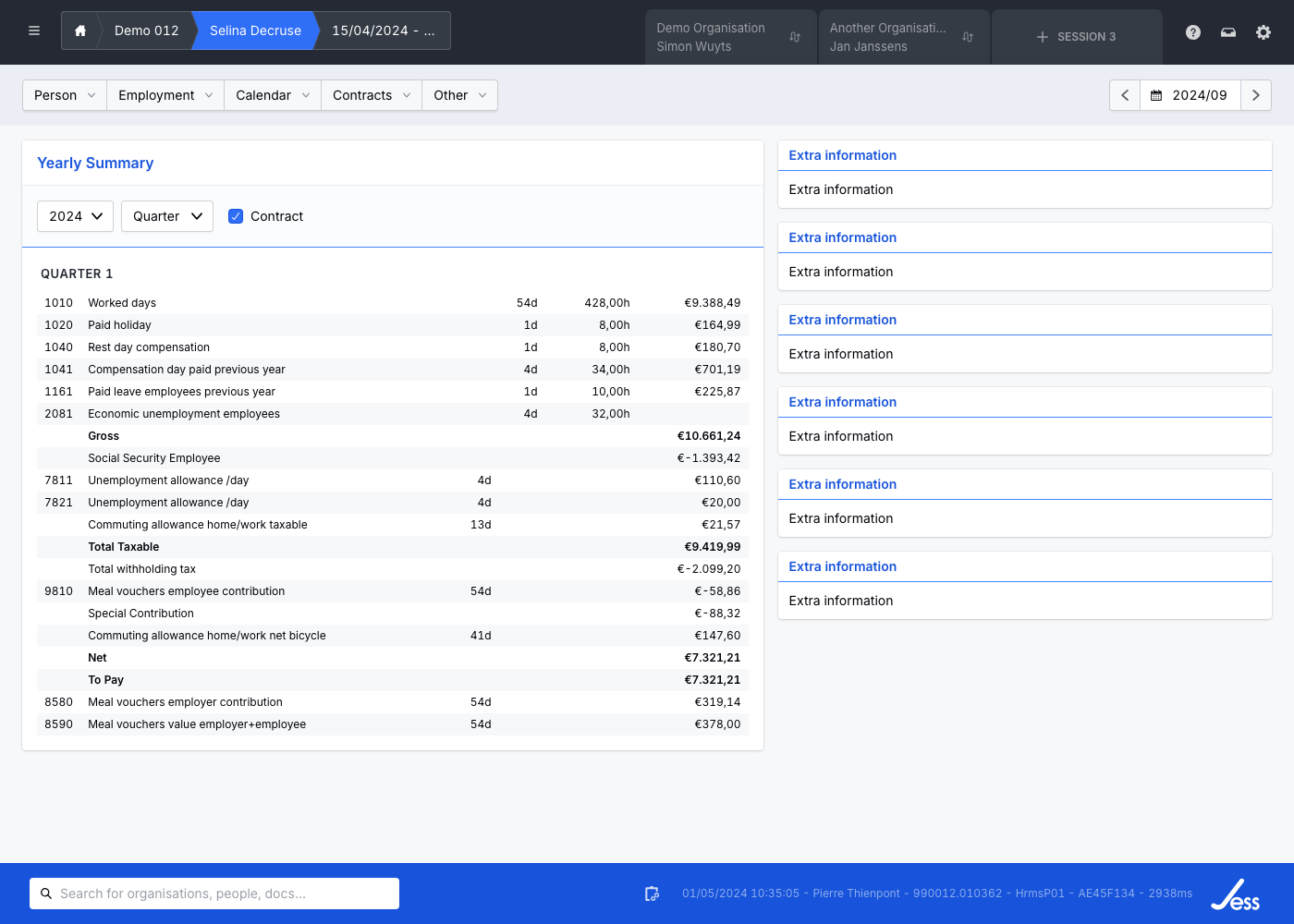The height and width of the screenshot is (924, 1294).
Task: Open the Employment menu dropdown
Action: [165, 95]
